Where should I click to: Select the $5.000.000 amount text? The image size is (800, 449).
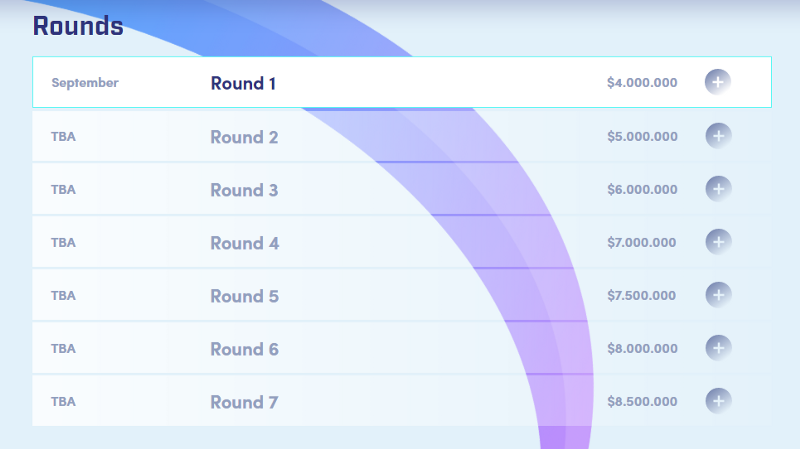click(x=642, y=137)
